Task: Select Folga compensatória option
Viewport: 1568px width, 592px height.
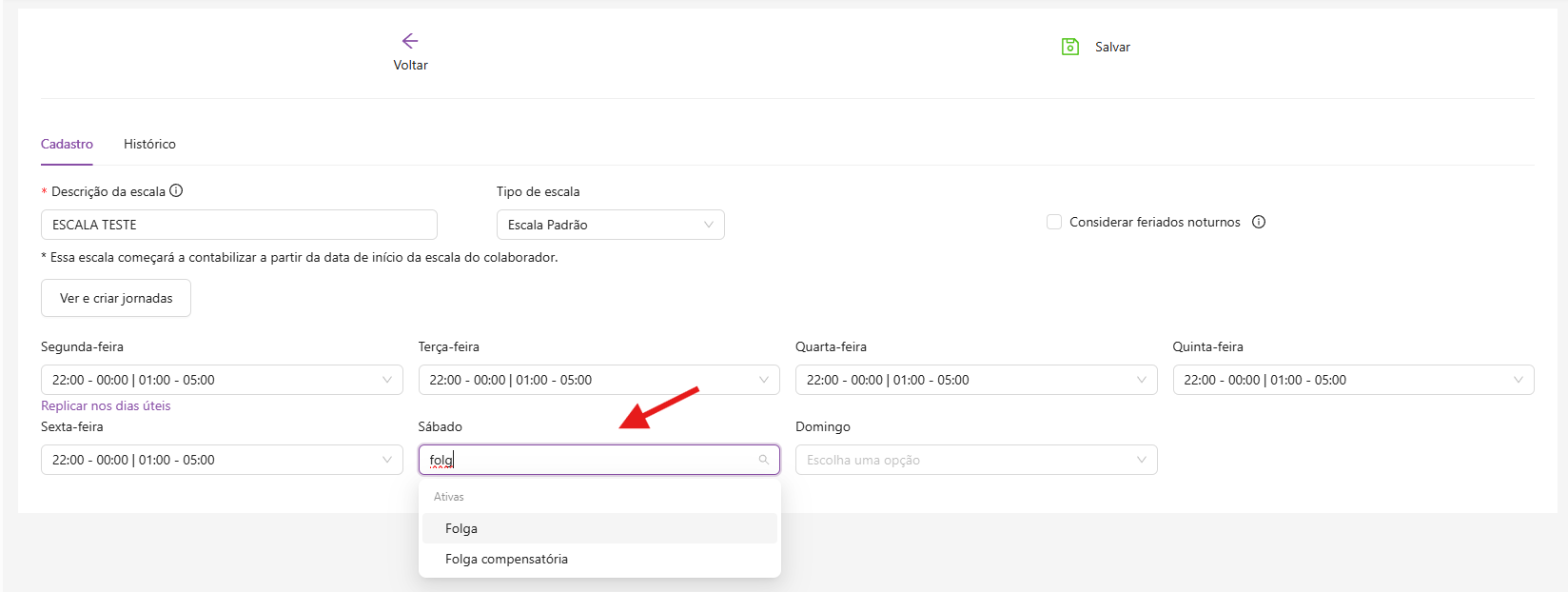Action: (506, 559)
